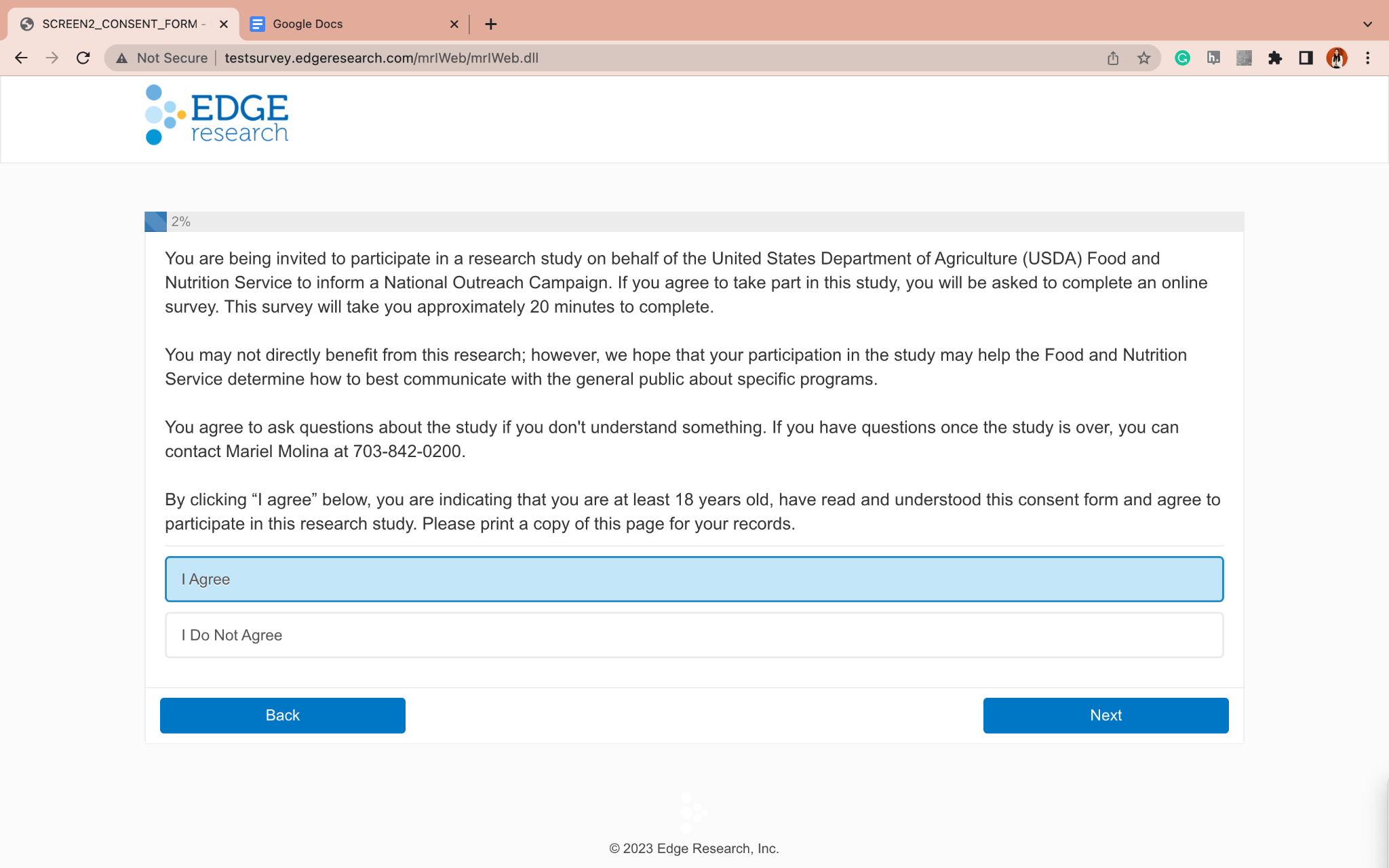Toggle the browser side panel icon
Viewport: 1389px width, 868px height.
coord(1306,58)
